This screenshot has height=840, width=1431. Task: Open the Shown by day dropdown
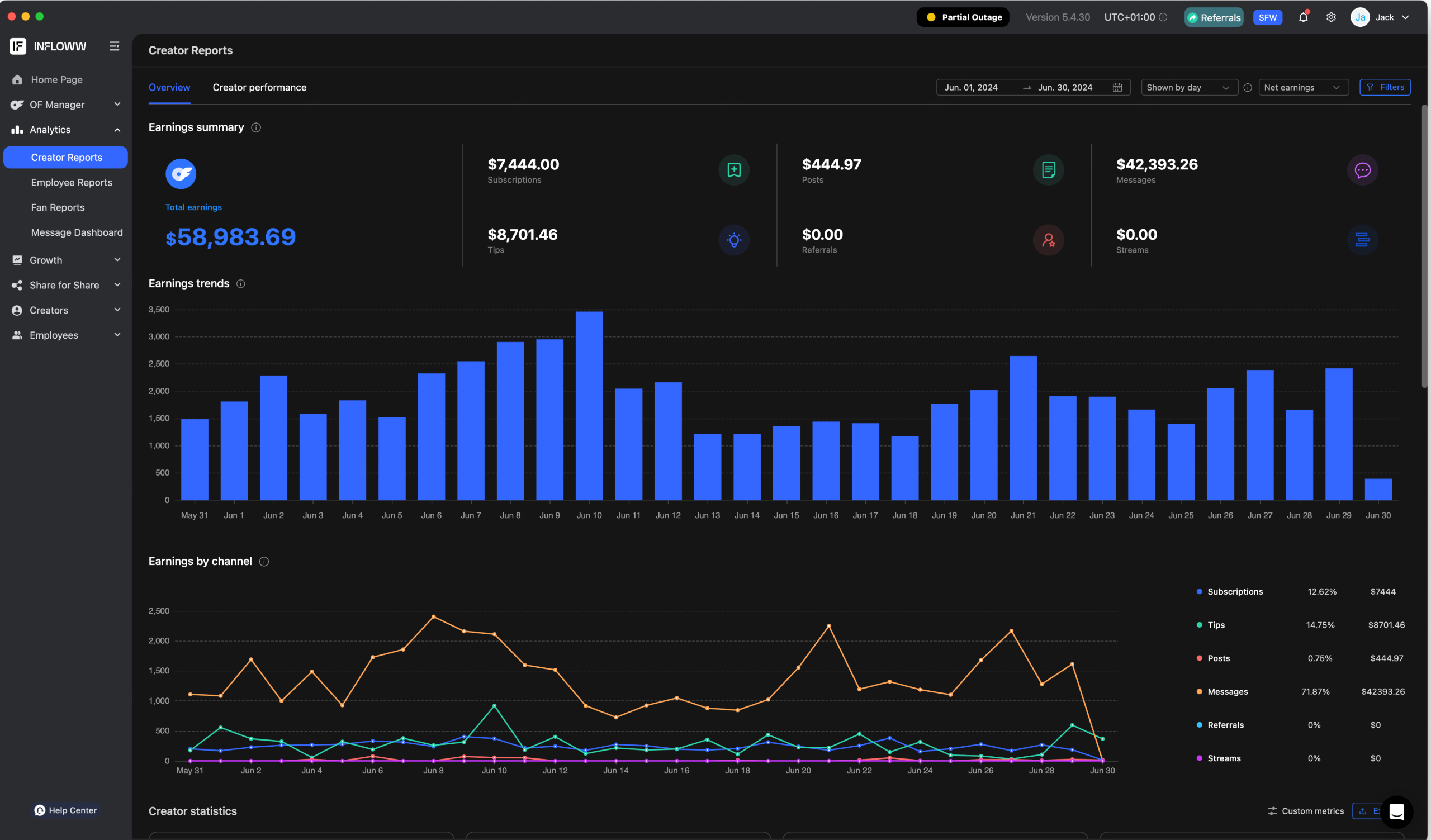coord(1188,87)
